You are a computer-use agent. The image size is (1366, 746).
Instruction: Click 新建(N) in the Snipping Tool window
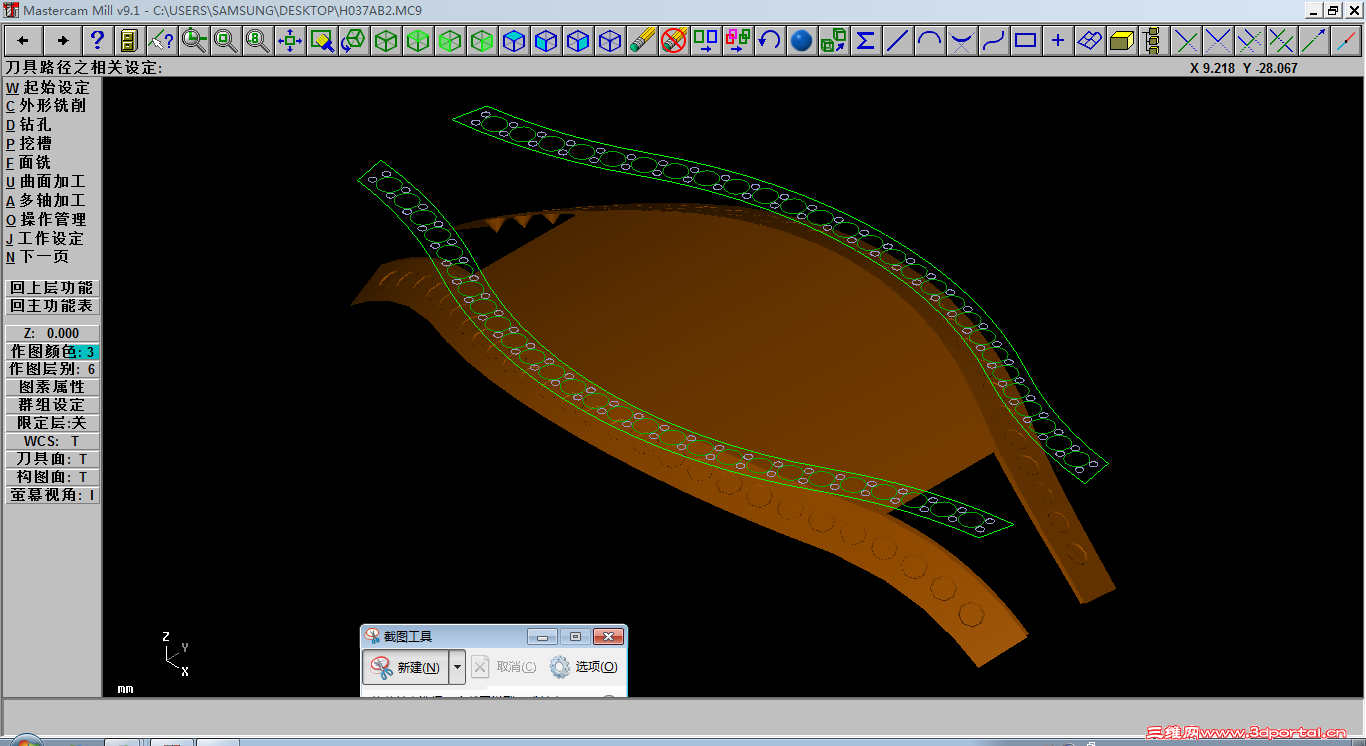tap(405, 667)
